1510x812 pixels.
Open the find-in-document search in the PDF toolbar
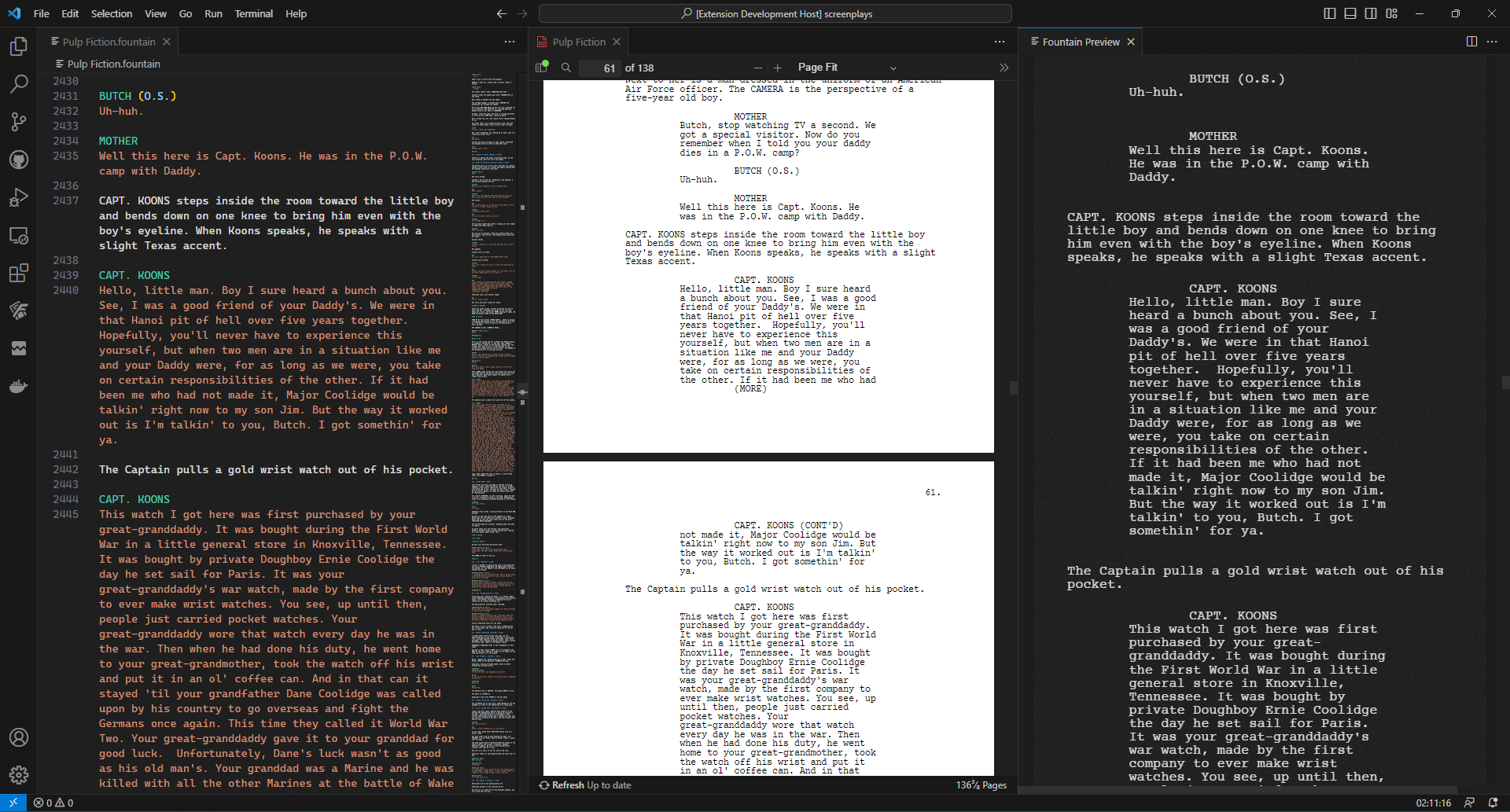pos(565,68)
